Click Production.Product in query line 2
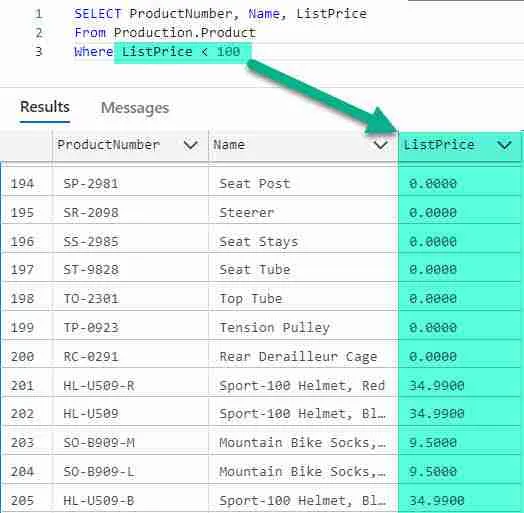Screen dimensions: 524x513 pyautogui.click(x=185, y=33)
